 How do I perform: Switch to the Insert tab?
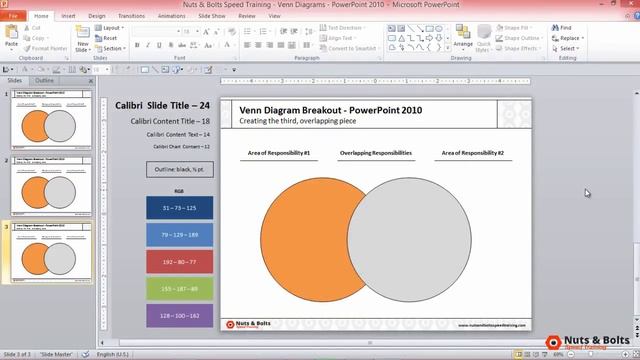[x=68, y=16]
